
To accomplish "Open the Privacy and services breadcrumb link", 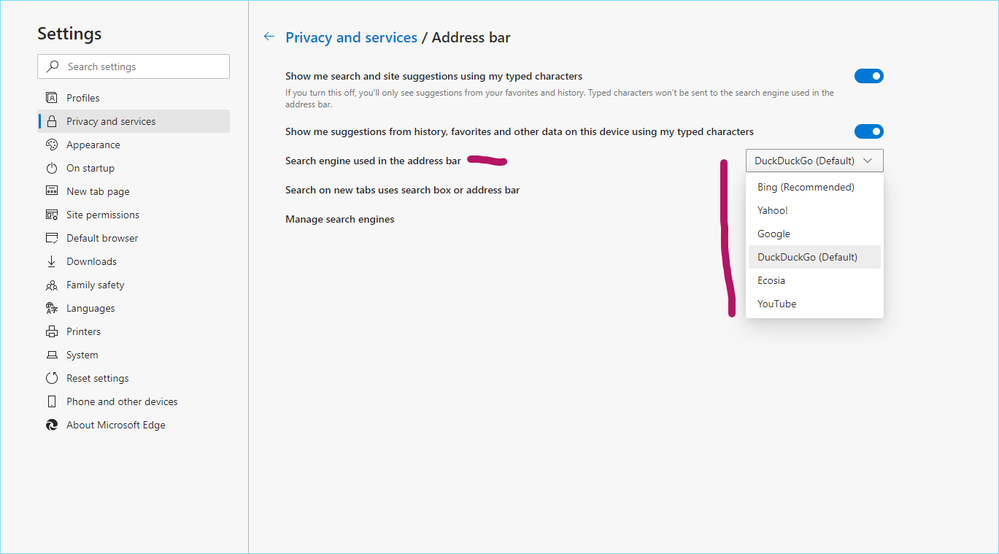I will (x=351, y=38).
